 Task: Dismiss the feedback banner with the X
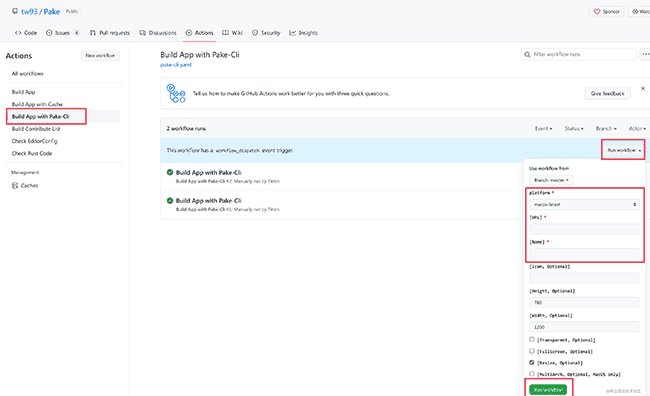coord(643,88)
